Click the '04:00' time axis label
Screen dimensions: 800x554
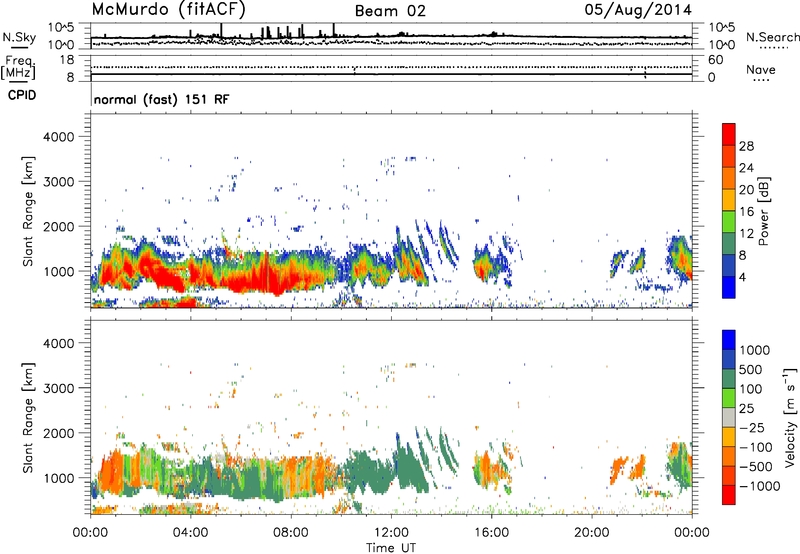[190, 533]
